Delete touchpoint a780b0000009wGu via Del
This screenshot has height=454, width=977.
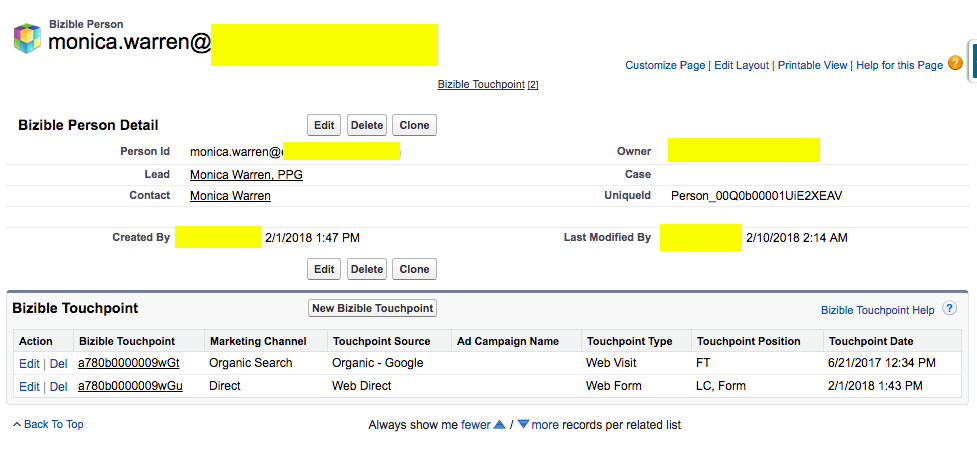tap(59, 387)
